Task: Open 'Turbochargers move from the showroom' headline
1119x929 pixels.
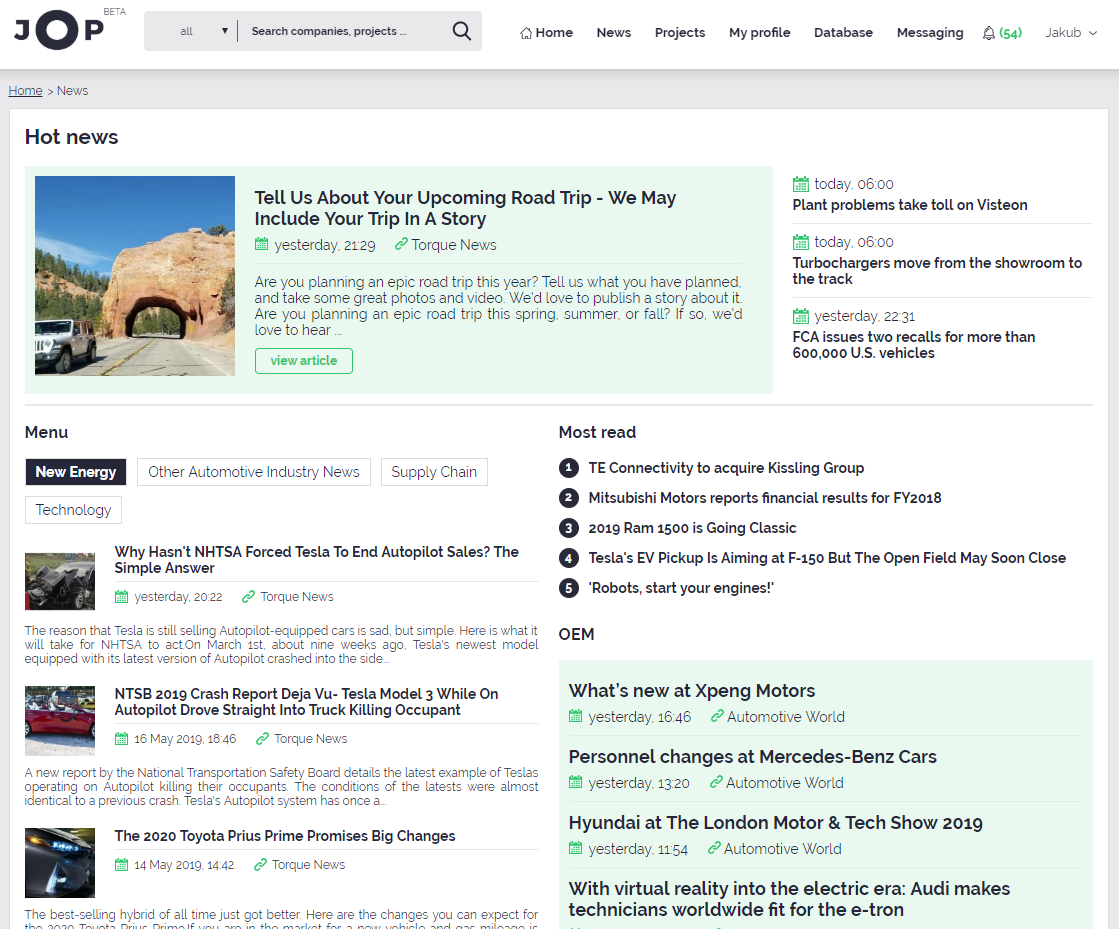Action: point(937,271)
